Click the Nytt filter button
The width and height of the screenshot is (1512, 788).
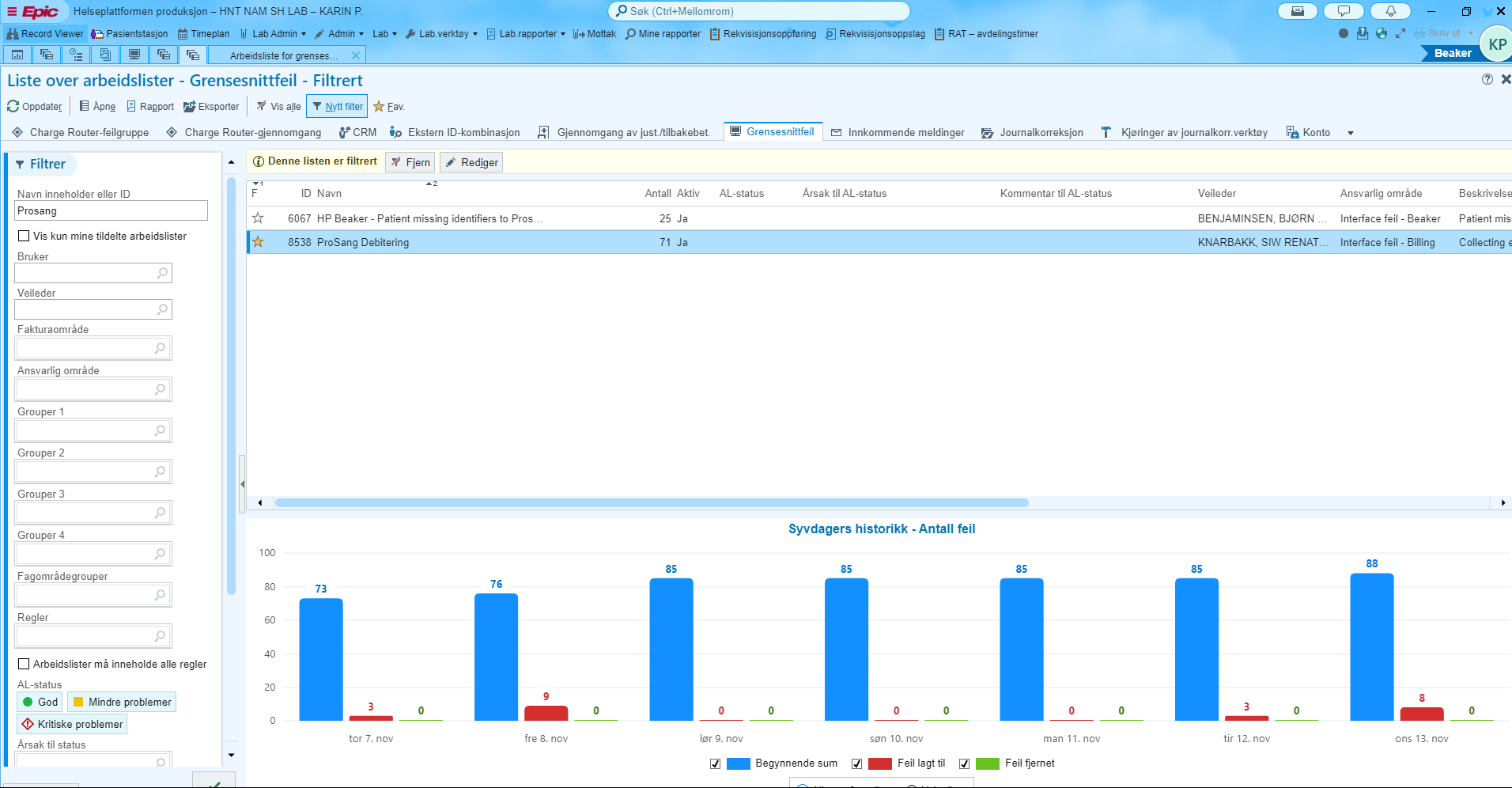point(337,106)
